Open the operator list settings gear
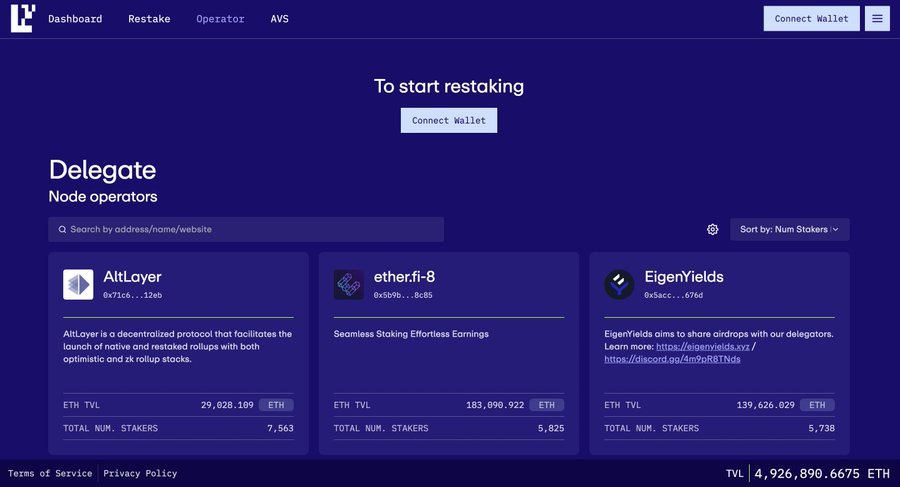This screenshot has height=487, width=900. pos(712,229)
